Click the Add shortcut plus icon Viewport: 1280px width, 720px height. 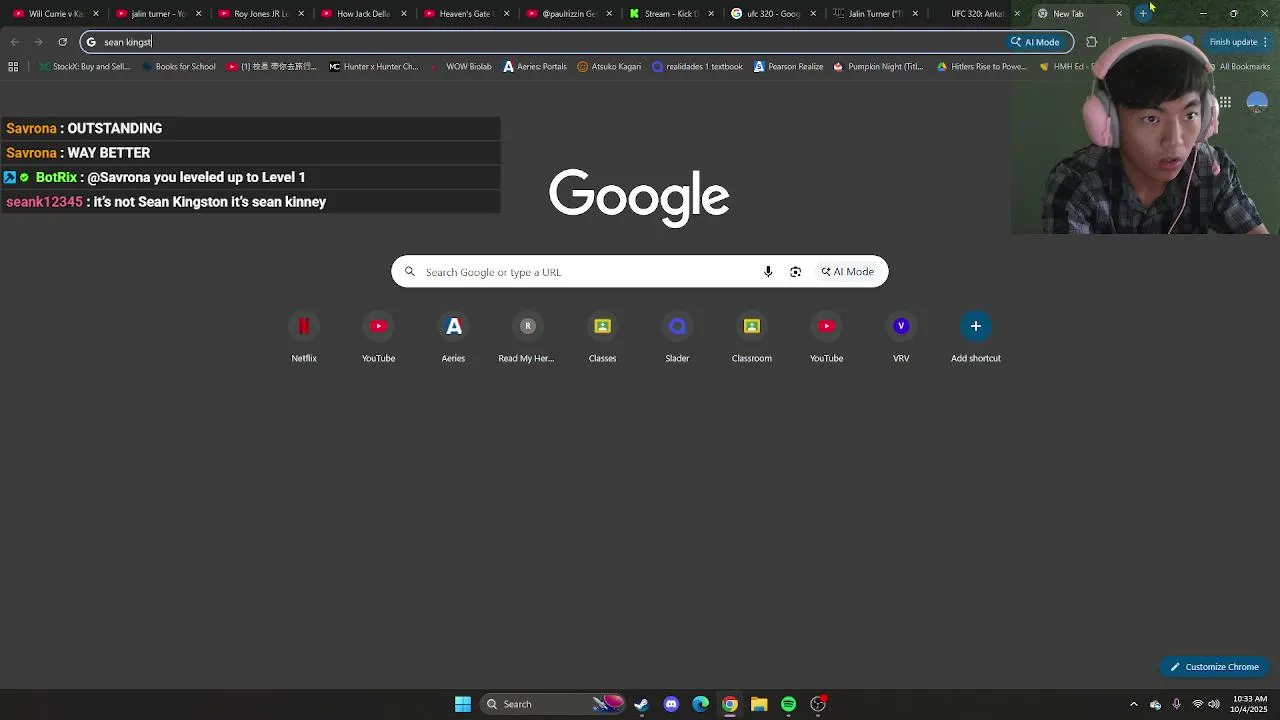(976, 326)
